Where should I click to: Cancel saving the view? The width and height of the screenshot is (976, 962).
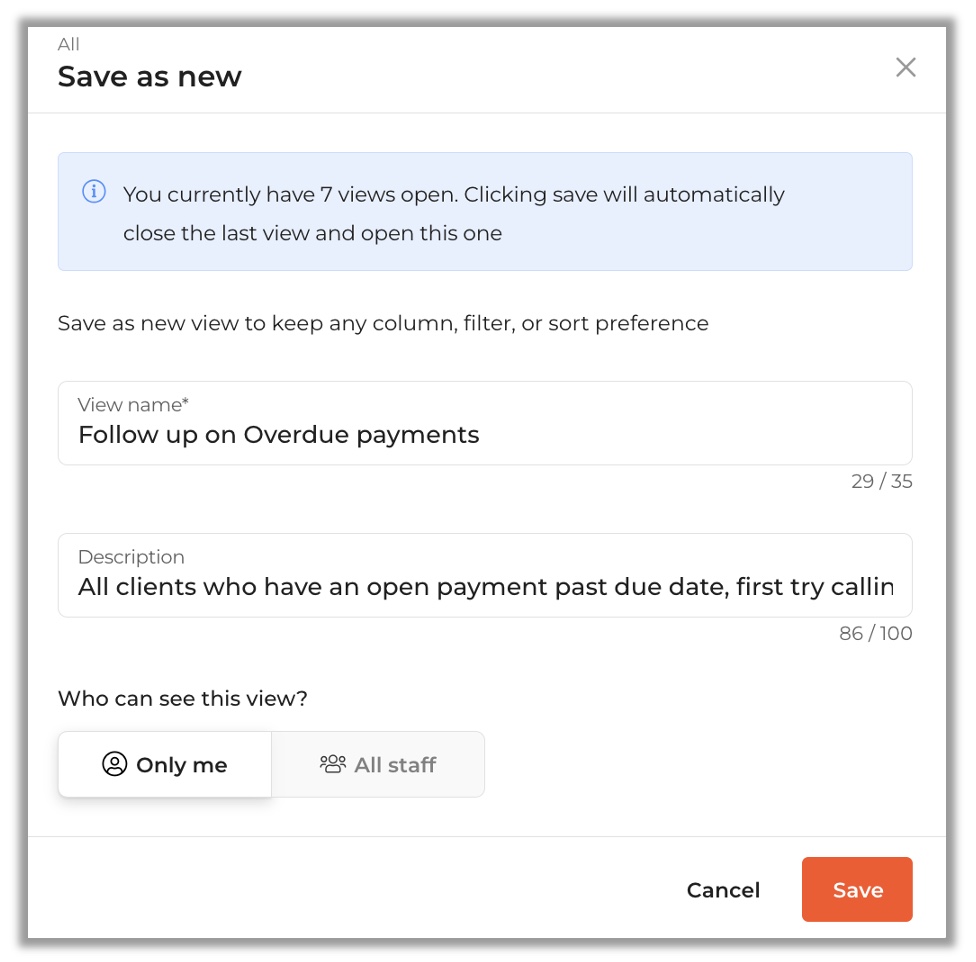723,890
